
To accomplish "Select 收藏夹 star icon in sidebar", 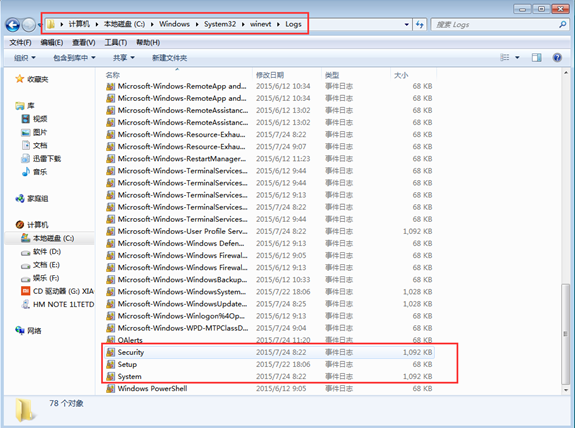I will pos(19,79).
